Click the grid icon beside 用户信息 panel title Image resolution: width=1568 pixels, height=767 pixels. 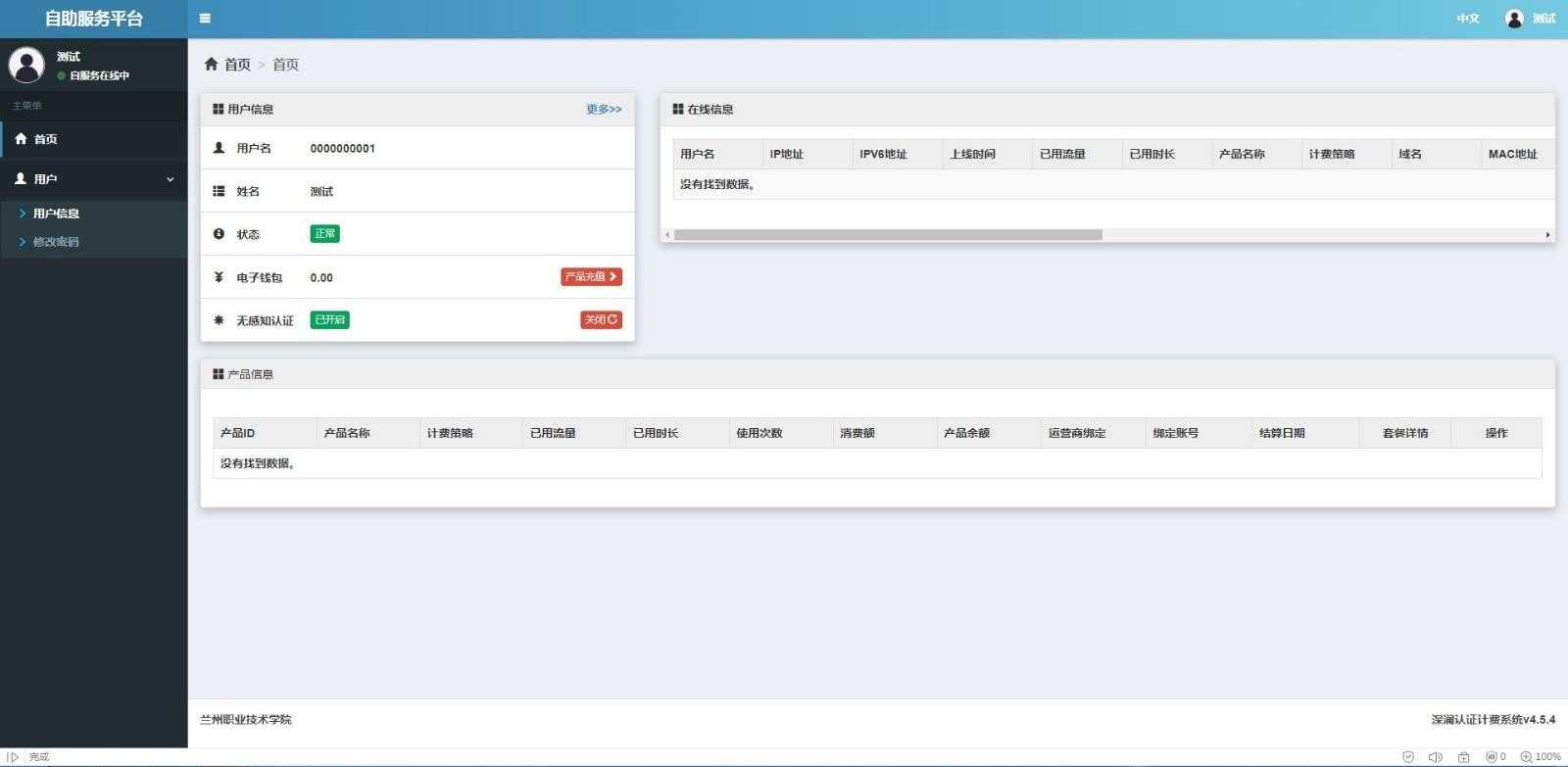[219, 109]
